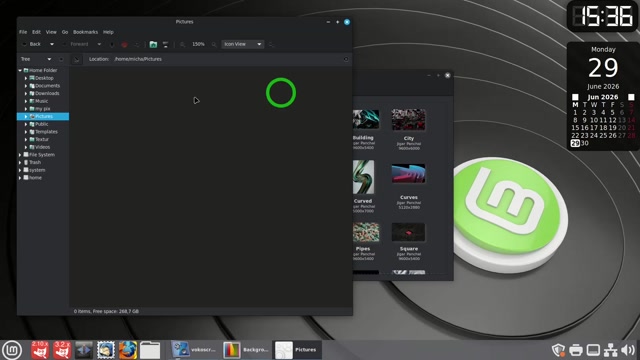Switch to the Background taskbar window
This screenshot has height=360, width=640.
[246, 350]
